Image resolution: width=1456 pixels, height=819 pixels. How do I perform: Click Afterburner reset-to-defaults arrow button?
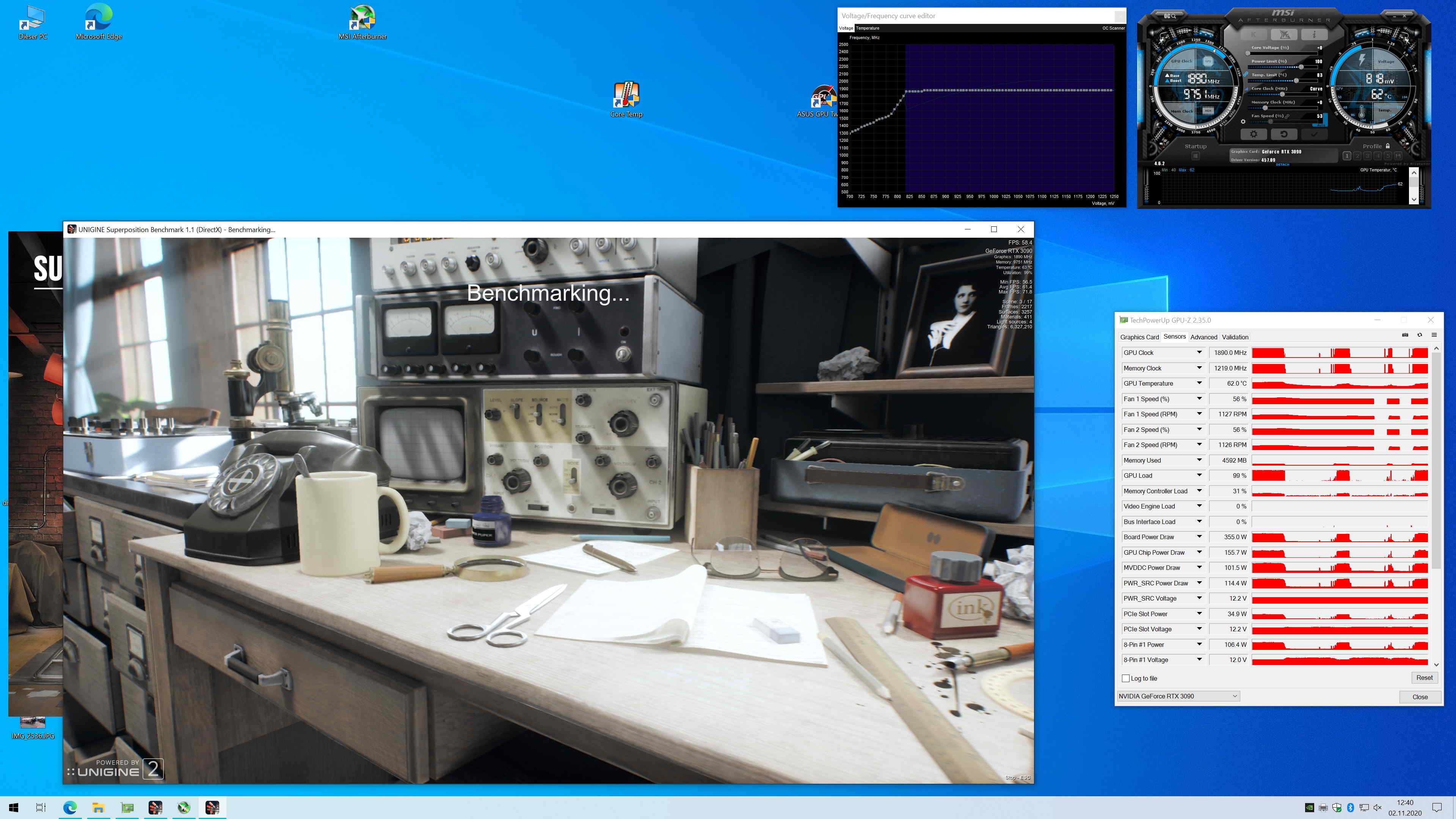[x=1283, y=135]
